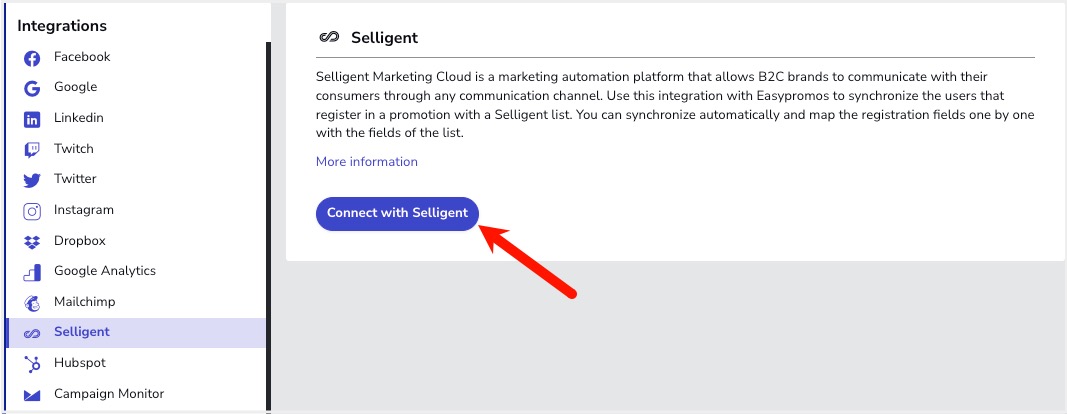Select the Linkedin icon in Integrations
The height and width of the screenshot is (414, 1067).
click(32, 119)
